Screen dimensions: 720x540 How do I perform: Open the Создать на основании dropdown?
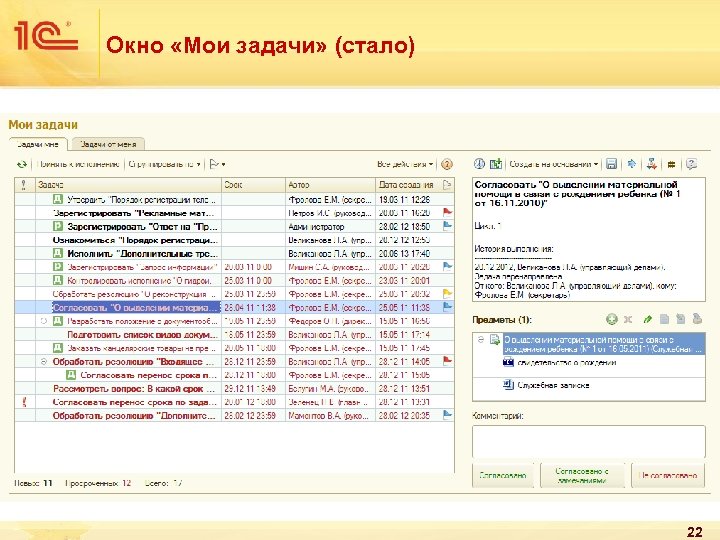[x=554, y=164]
